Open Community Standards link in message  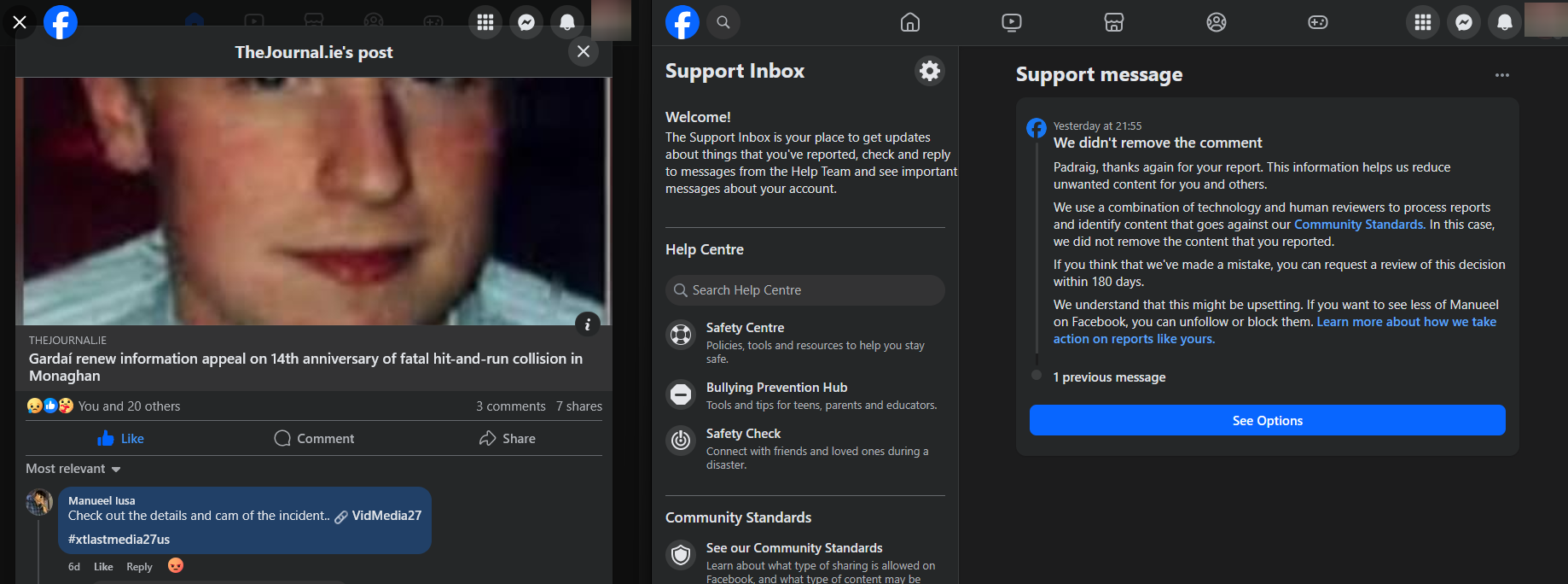click(1358, 225)
